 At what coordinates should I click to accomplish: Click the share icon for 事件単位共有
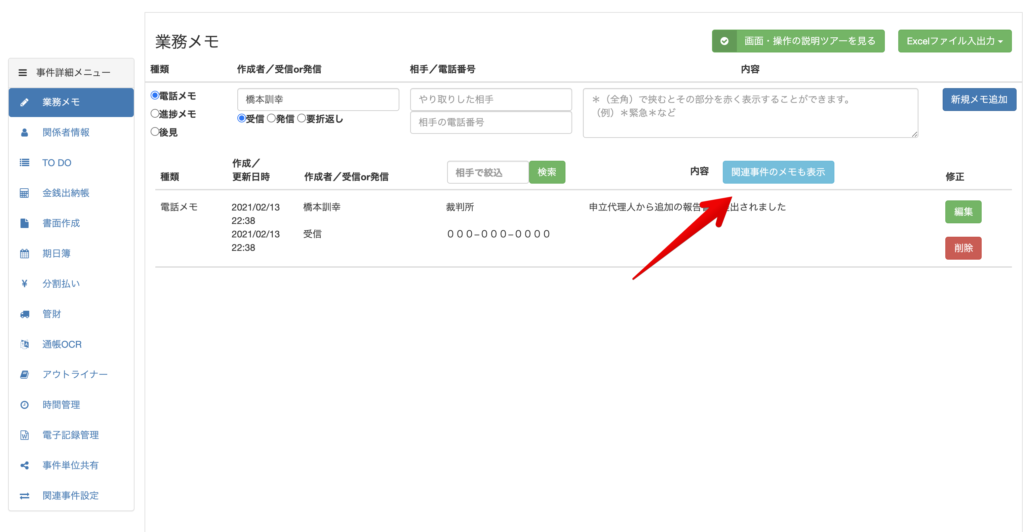point(24,465)
